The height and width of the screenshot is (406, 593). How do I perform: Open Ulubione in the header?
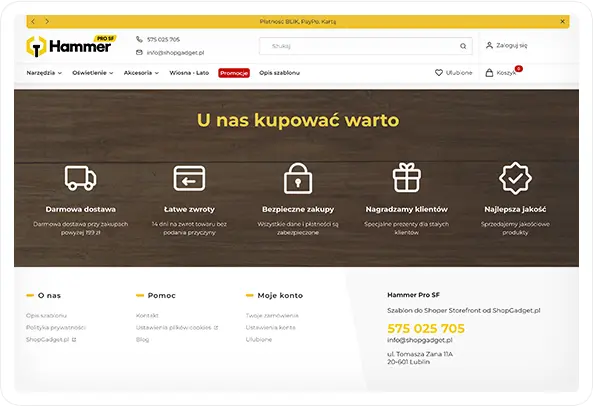459,73
